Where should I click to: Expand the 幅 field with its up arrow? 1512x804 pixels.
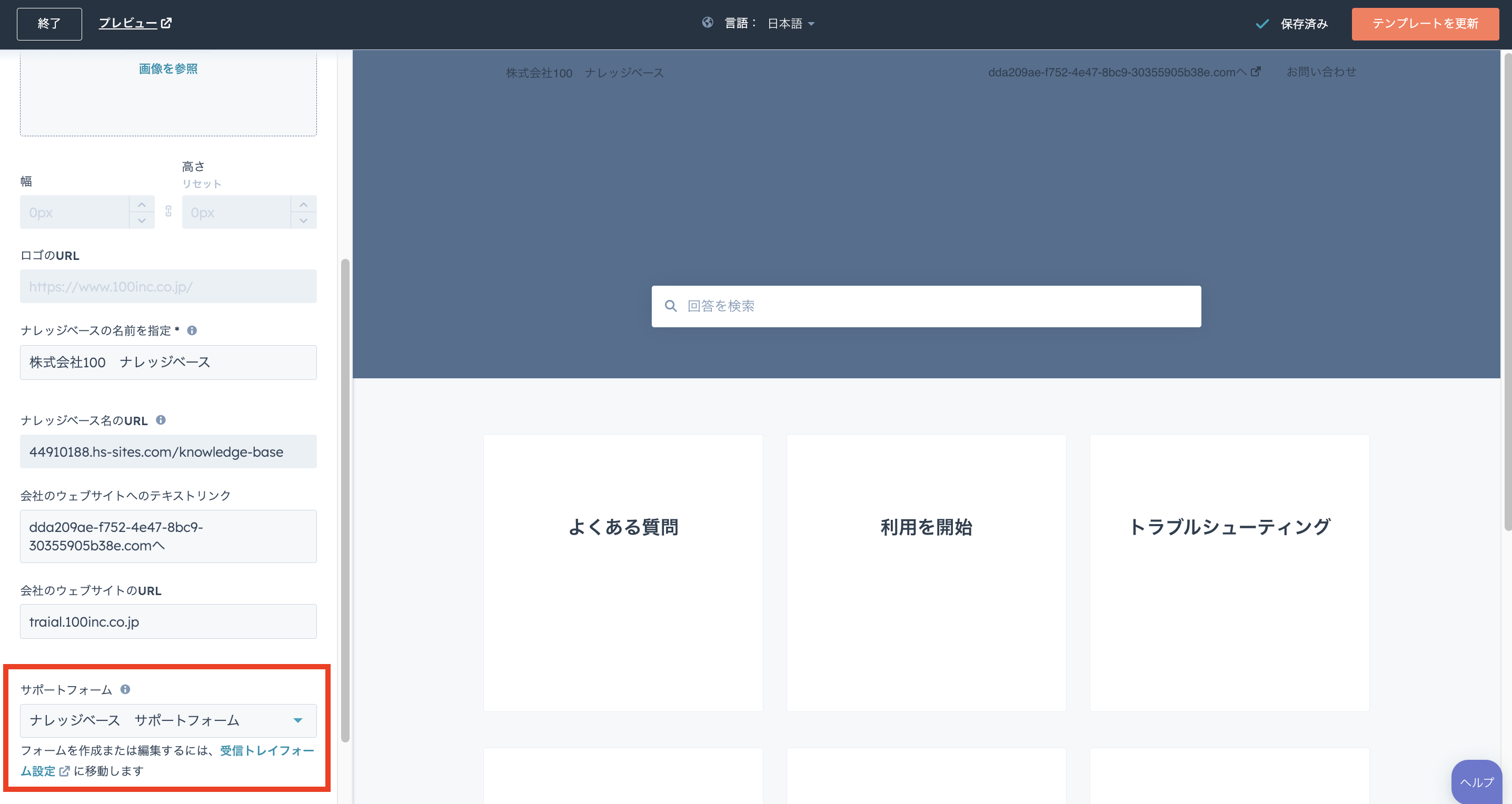(x=142, y=204)
